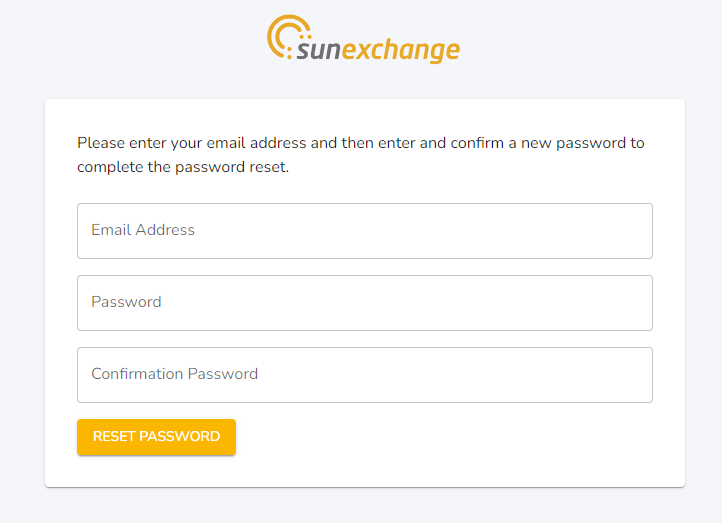Click the "Email Address" placeholder text
The height and width of the screenshot is (523, 722).
[143, 230]
